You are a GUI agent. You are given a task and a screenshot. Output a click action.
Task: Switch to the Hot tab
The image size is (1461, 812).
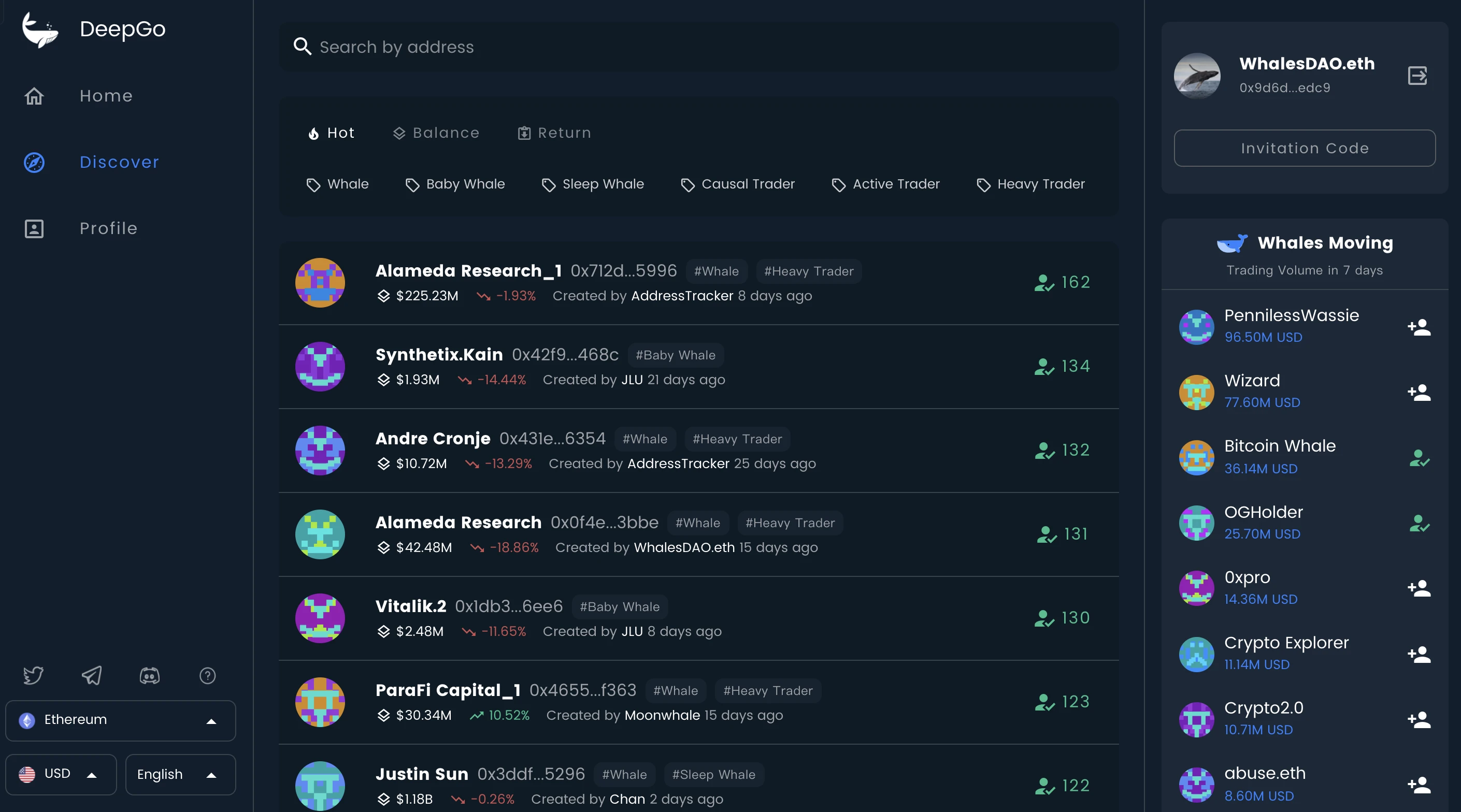coord(331,133)
